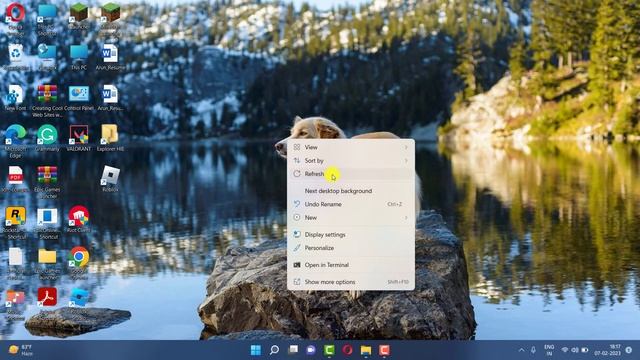Select the Riot Client desktop shortcut
Viewport: 640px width, 360px height.
[x=79, y=219]
